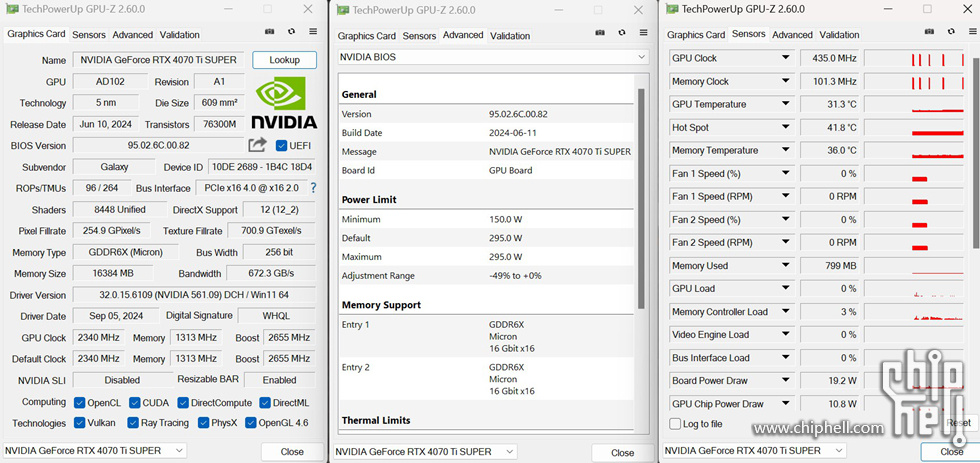Open hamburger menu in Sensors window
Screen dimensions: 980x463
[973, 31]
